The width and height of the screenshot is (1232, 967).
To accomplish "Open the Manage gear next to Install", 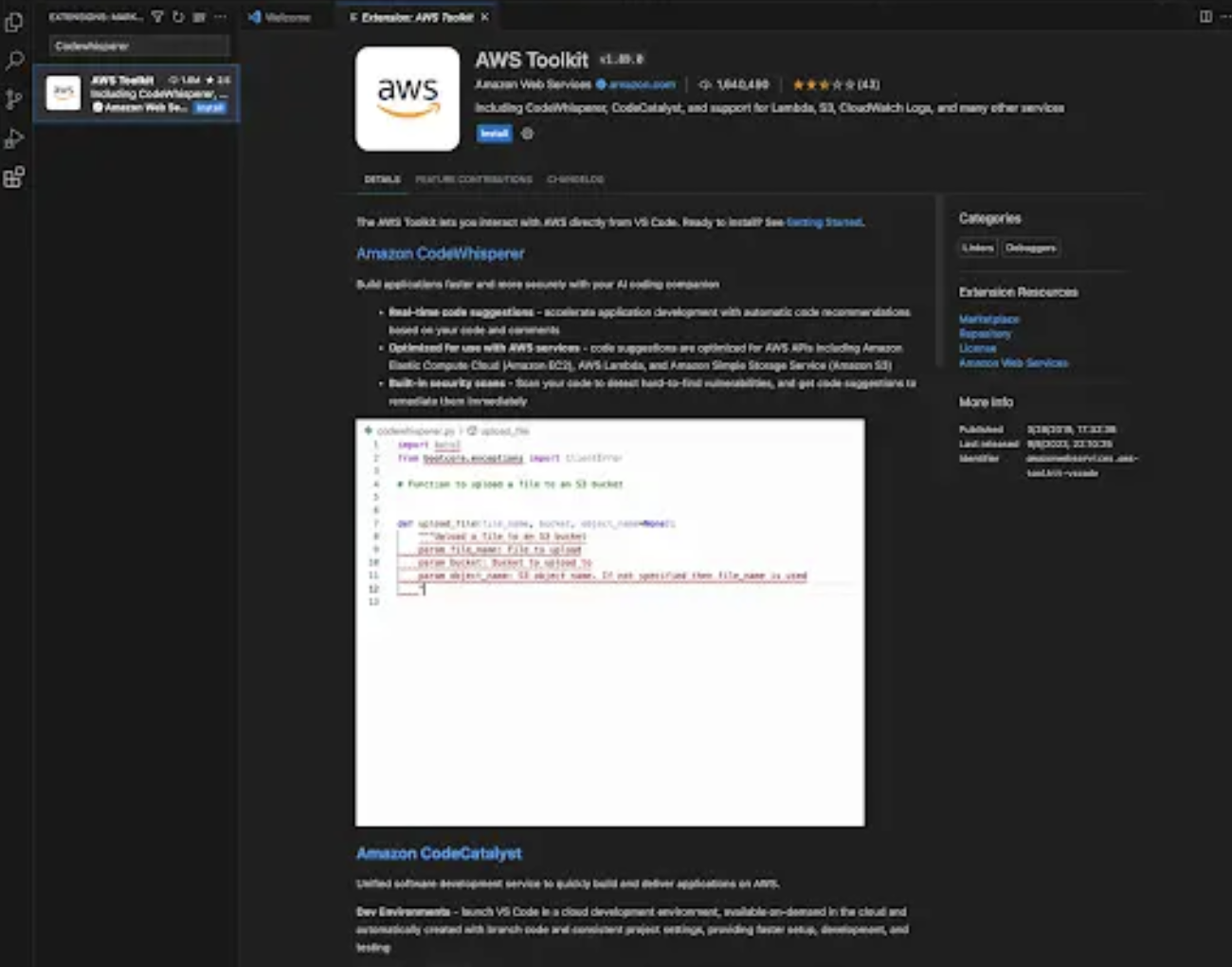I will 527,135.
